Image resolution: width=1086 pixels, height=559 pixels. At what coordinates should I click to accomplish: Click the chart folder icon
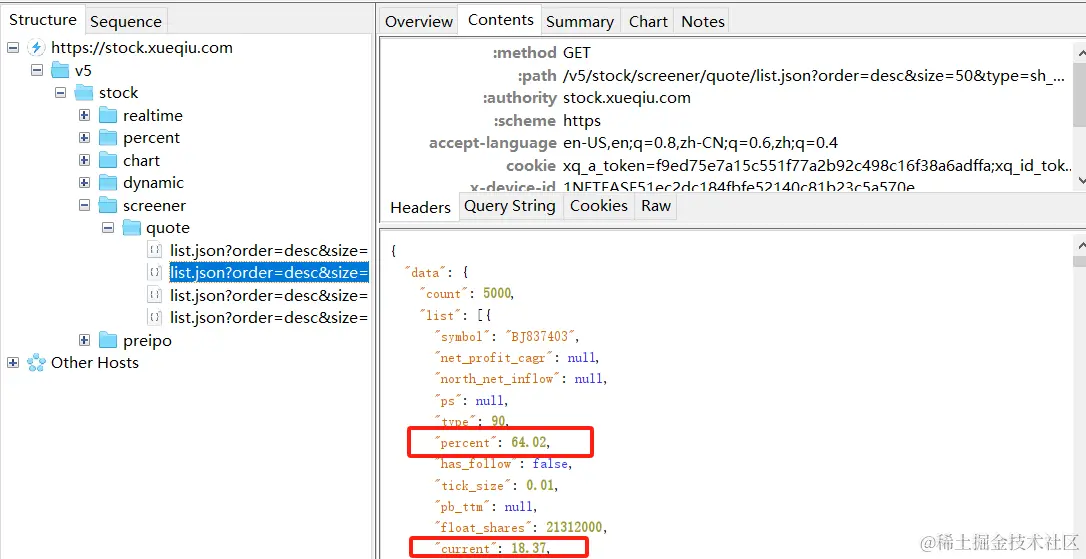pos(108,161)
